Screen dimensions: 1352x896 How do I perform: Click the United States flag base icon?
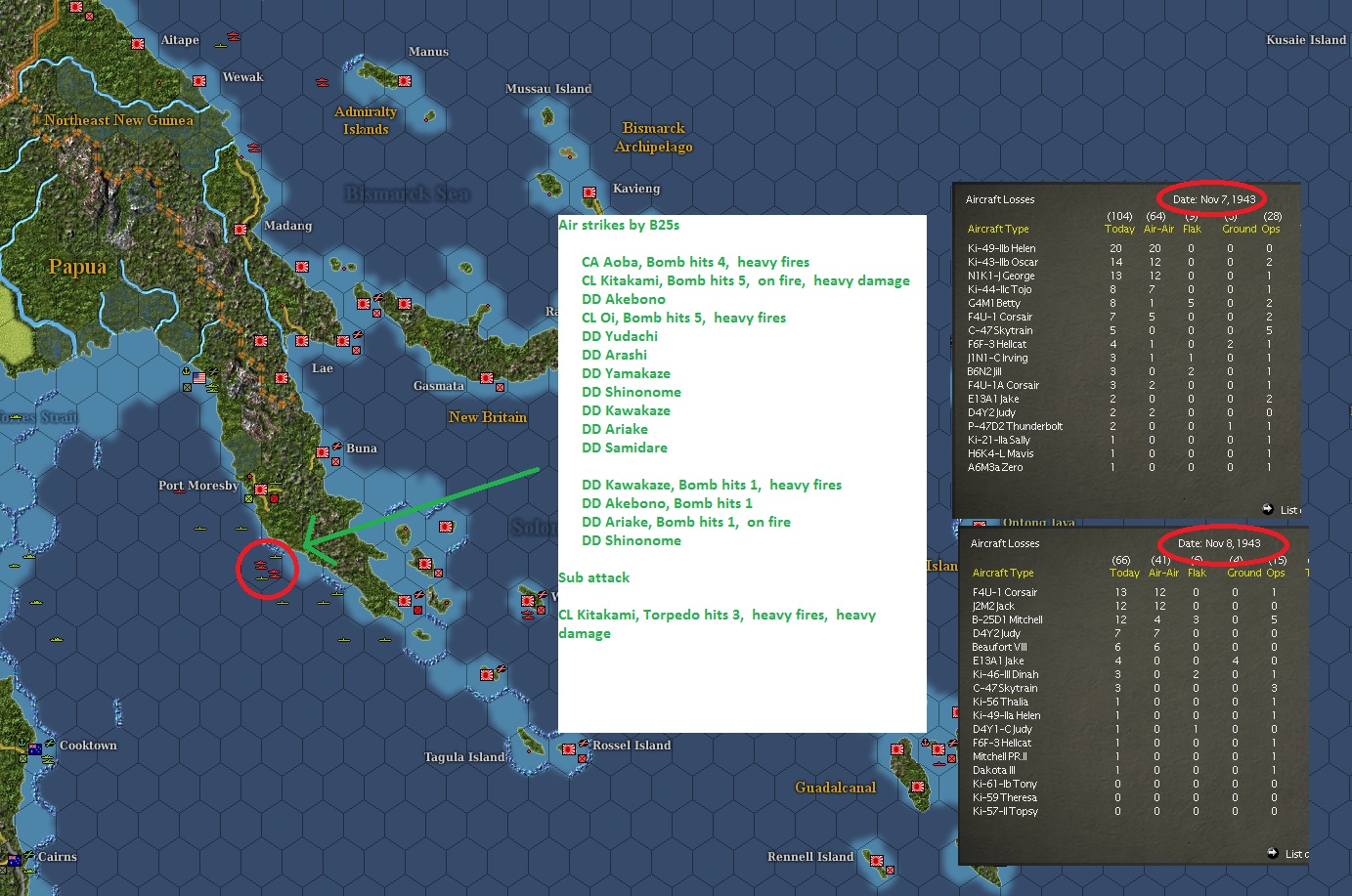[x=199, y=377]
